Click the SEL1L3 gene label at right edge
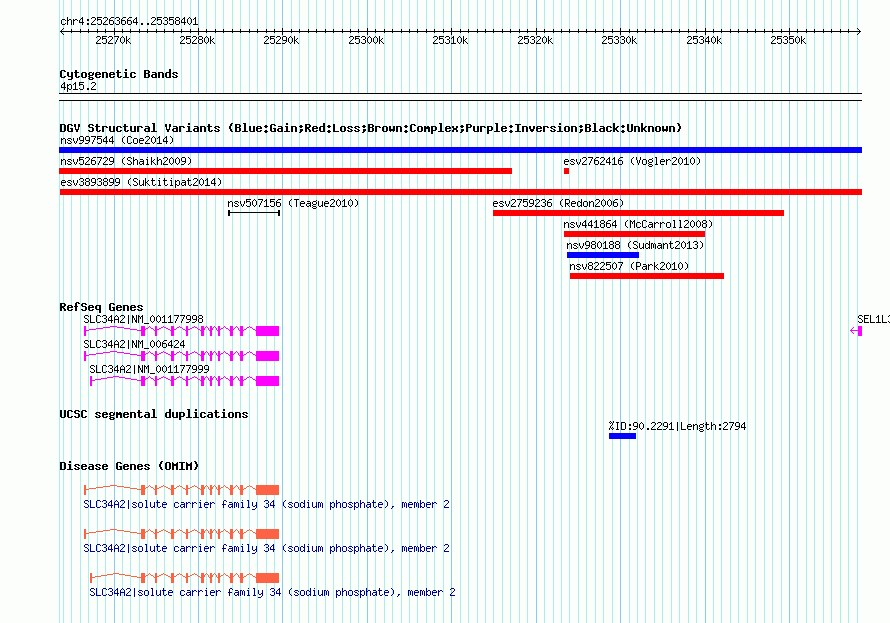This screenshot has width=890, height=623. click(873, 319)
